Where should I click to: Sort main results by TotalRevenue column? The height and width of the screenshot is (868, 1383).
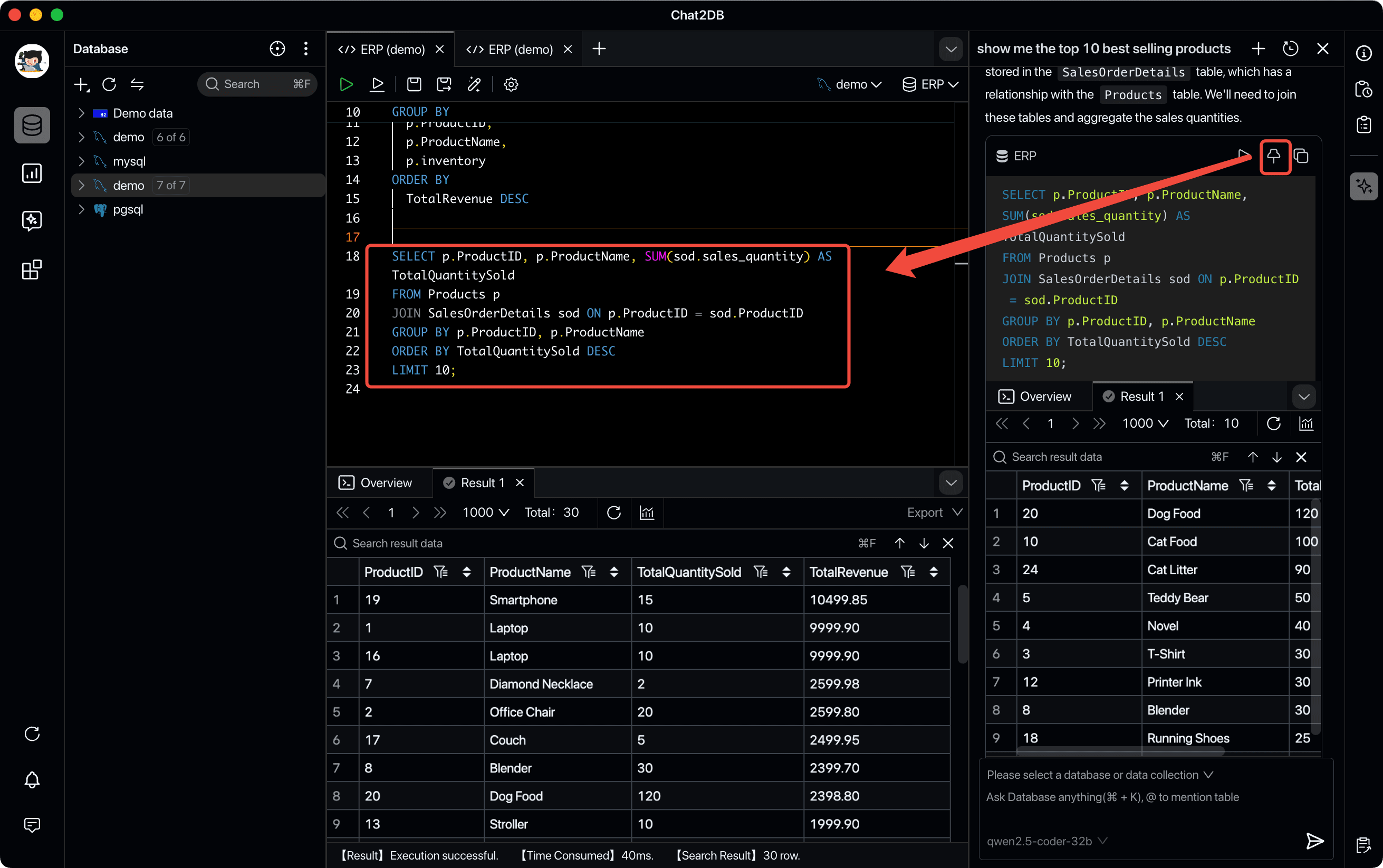[934, 572]
